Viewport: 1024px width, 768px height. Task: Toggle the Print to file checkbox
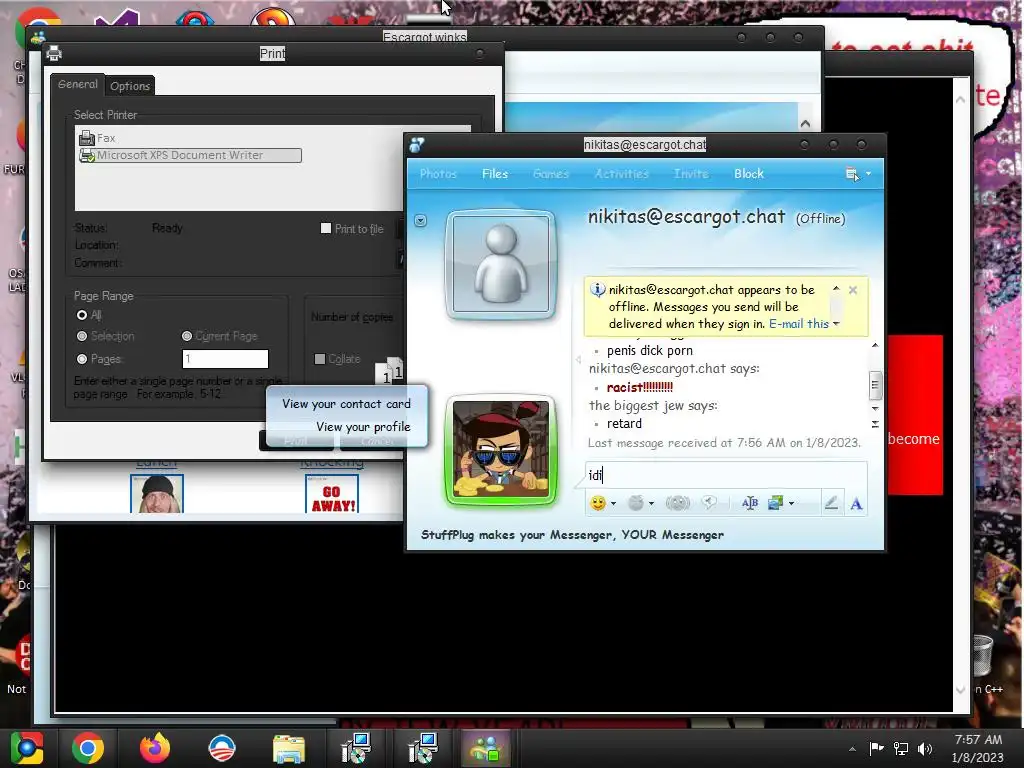pyautogui.click(x=326, y=228)
